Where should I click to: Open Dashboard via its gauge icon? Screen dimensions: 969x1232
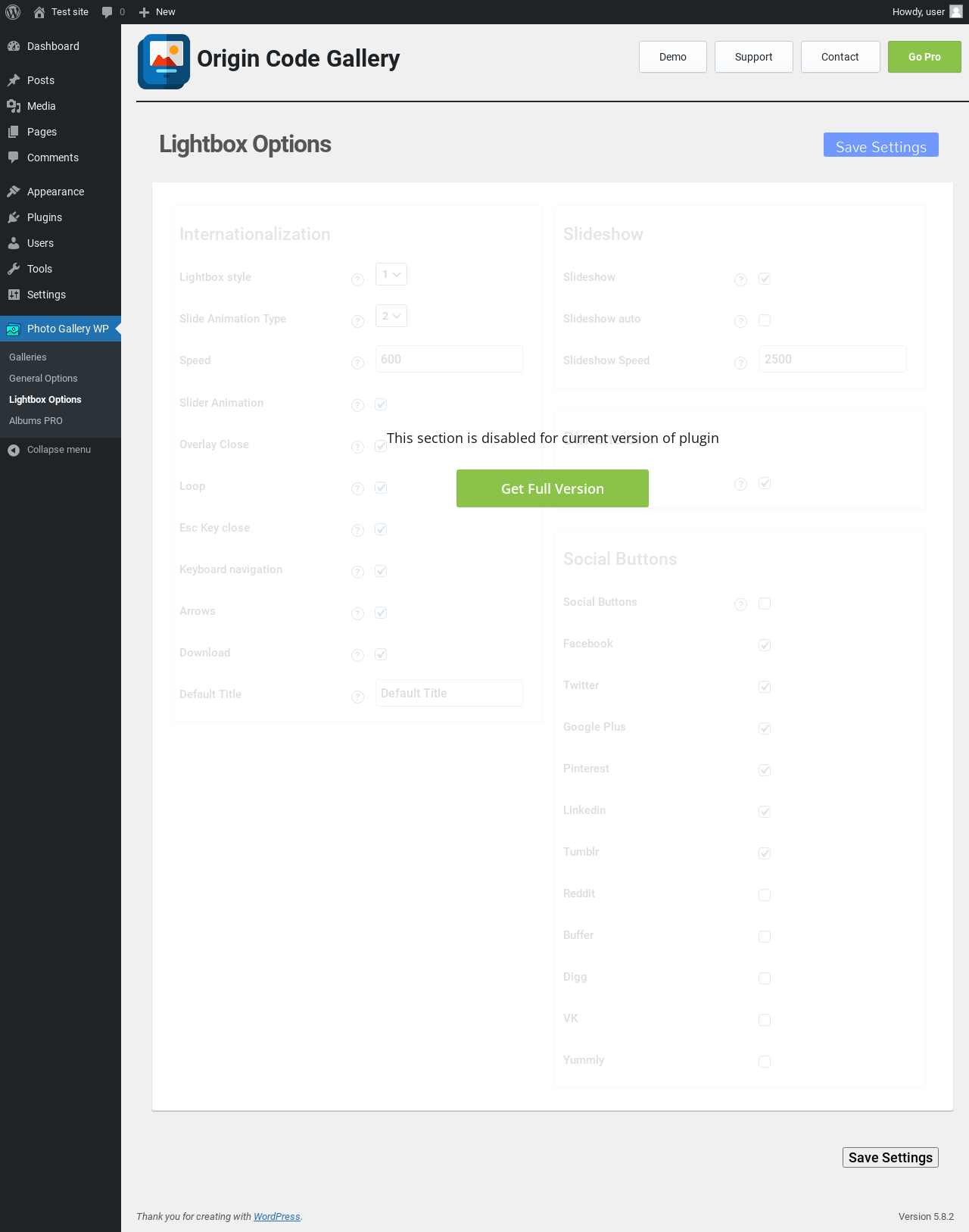(x=14, y=46)
